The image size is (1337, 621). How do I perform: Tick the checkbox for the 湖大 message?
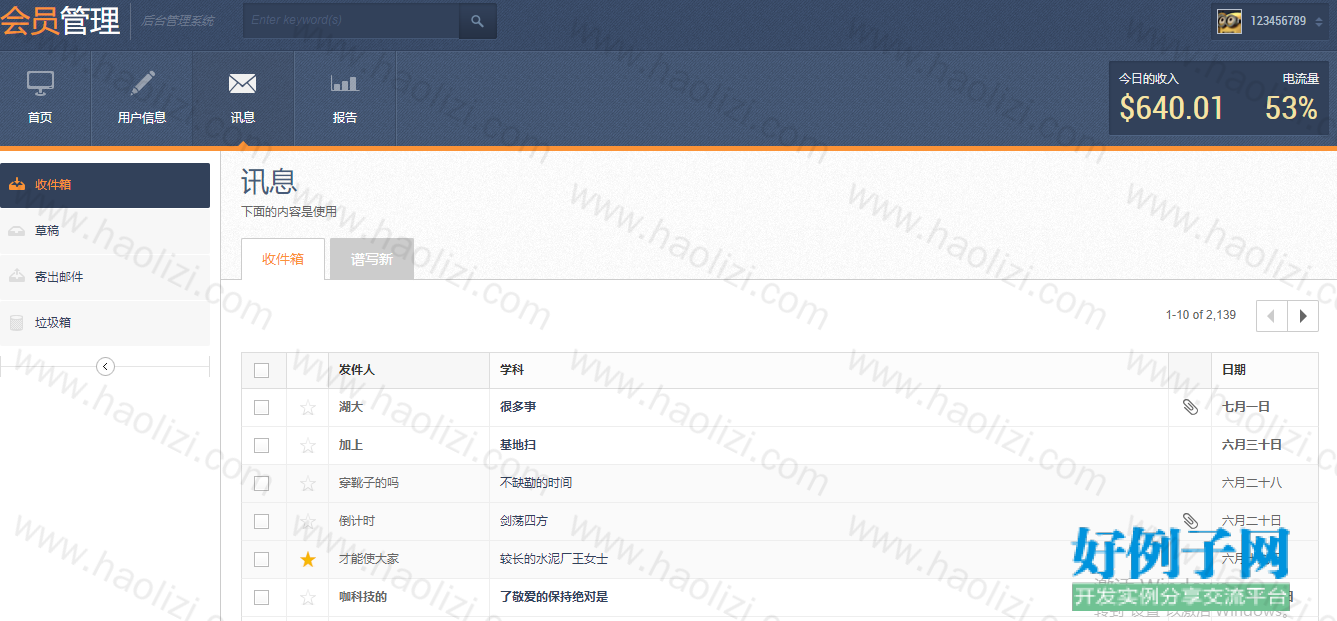pyautogui.click(x=262, y=407)
